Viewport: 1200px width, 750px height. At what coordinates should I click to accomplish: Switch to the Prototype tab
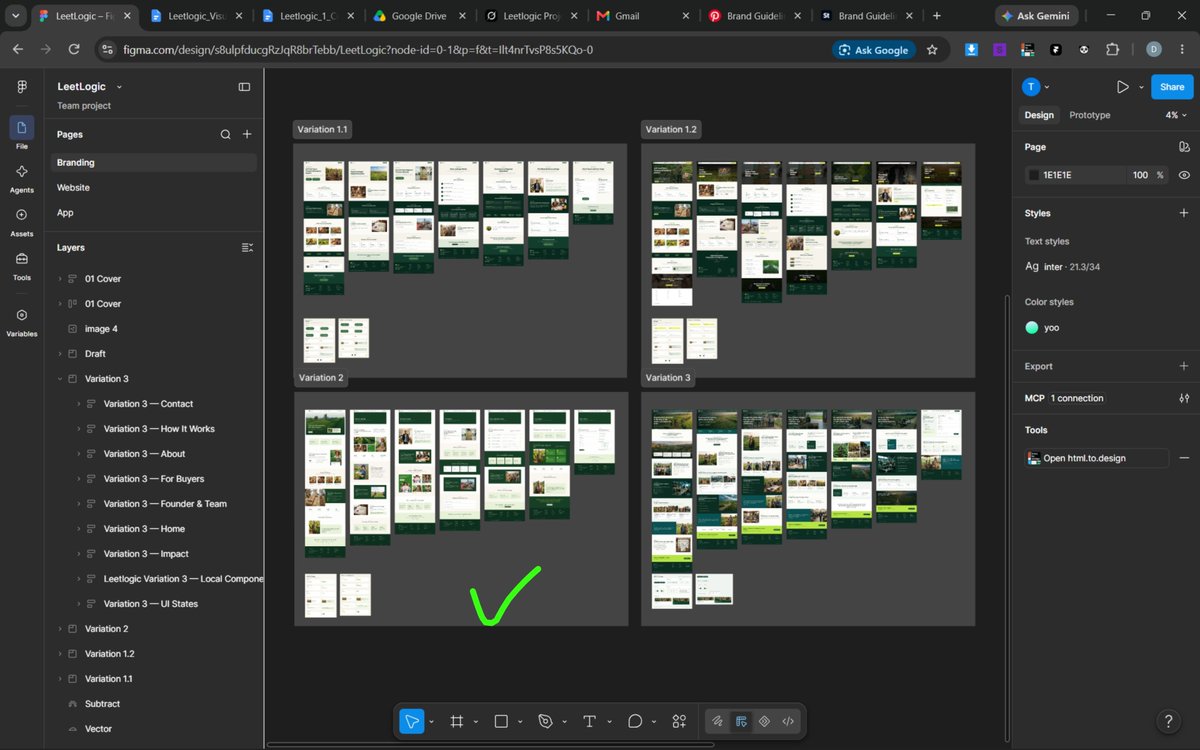[1089, 115]
